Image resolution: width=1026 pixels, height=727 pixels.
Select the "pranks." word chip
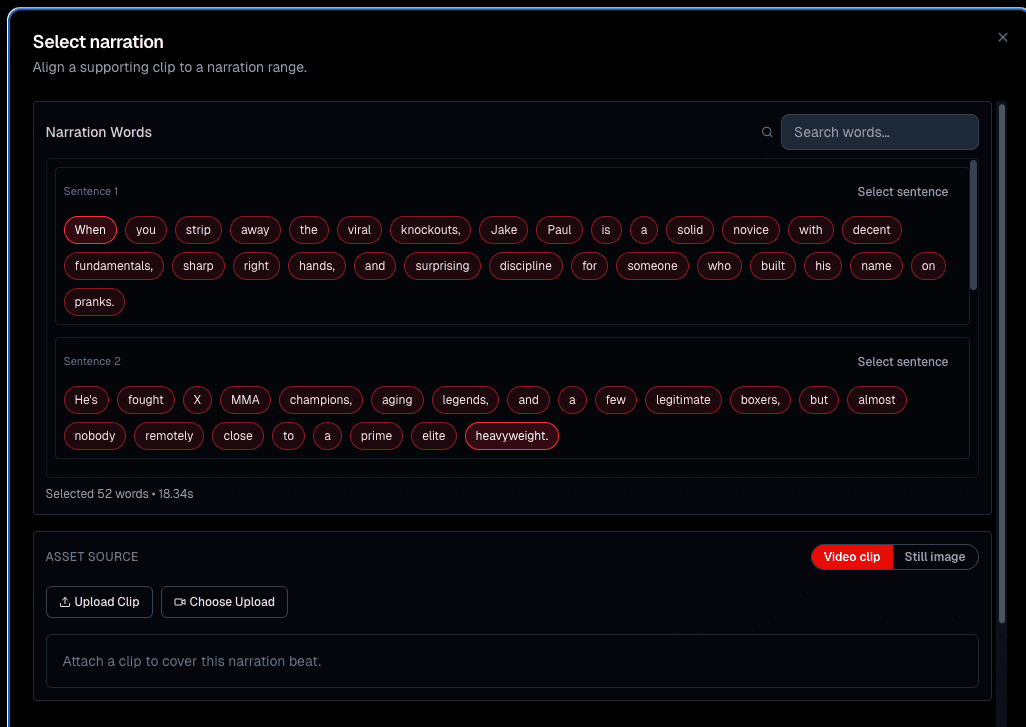[x=94, y=302]
